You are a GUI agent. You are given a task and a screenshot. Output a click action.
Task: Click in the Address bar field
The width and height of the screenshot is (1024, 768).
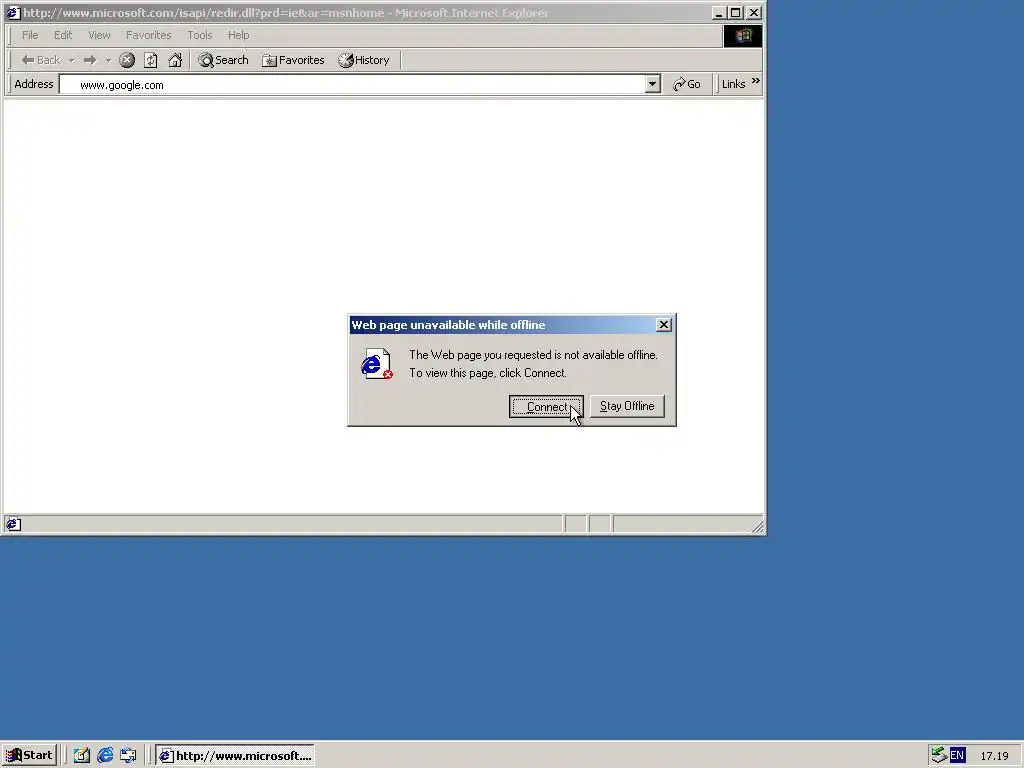tap(353, 84)
